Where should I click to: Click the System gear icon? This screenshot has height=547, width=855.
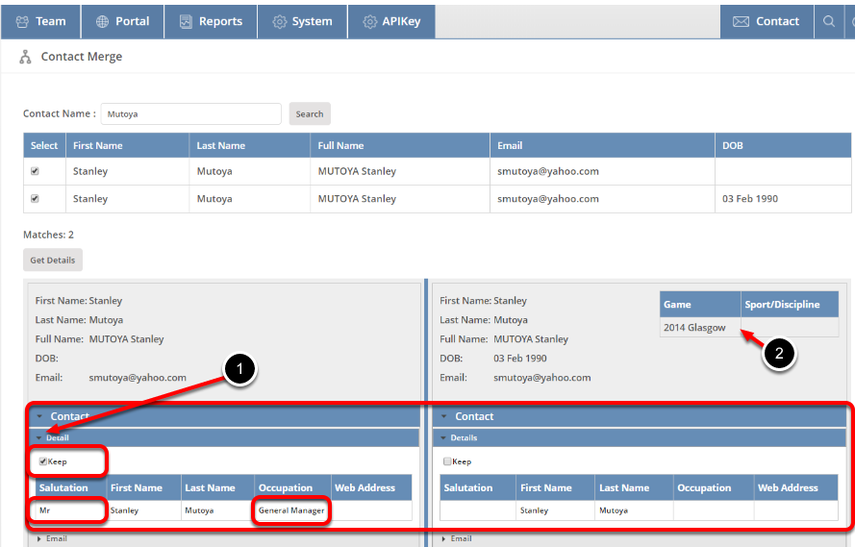[x=279, y=22]
